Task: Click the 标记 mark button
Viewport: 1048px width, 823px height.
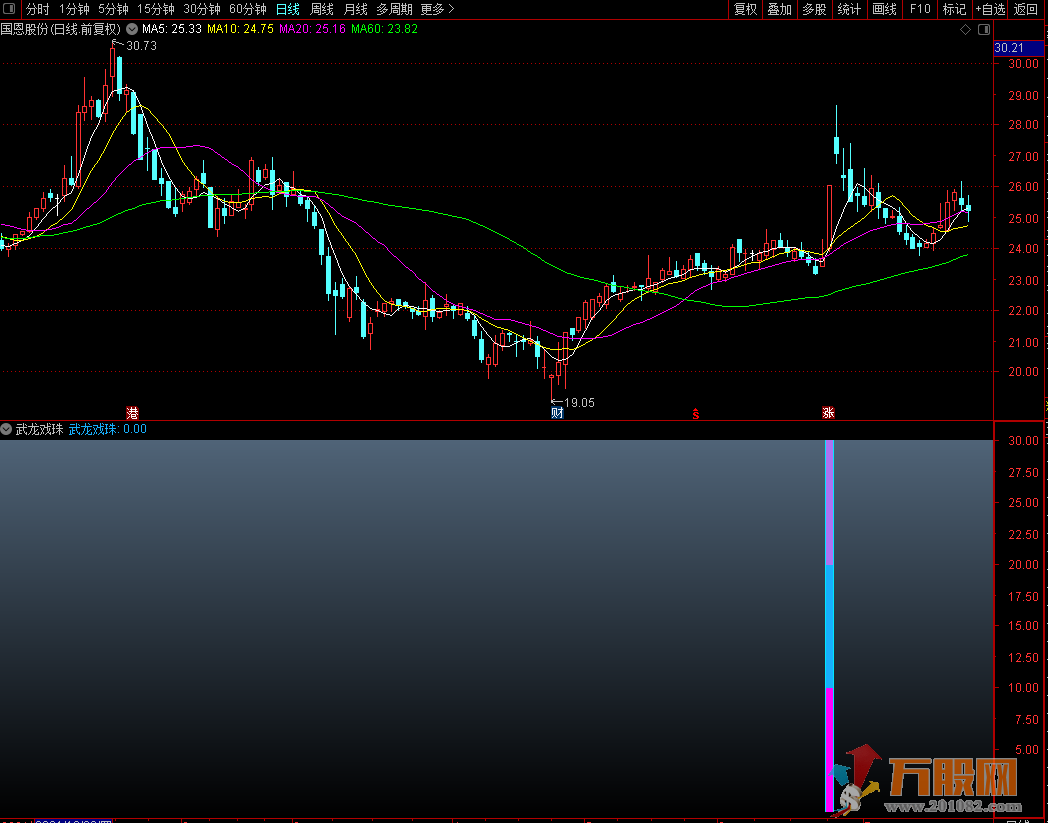Action: coord(954,9)
